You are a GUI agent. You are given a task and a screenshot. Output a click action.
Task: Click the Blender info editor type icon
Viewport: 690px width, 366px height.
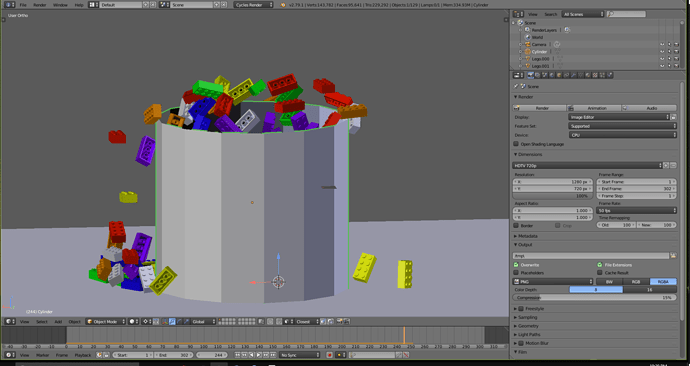tap(9, 5)
